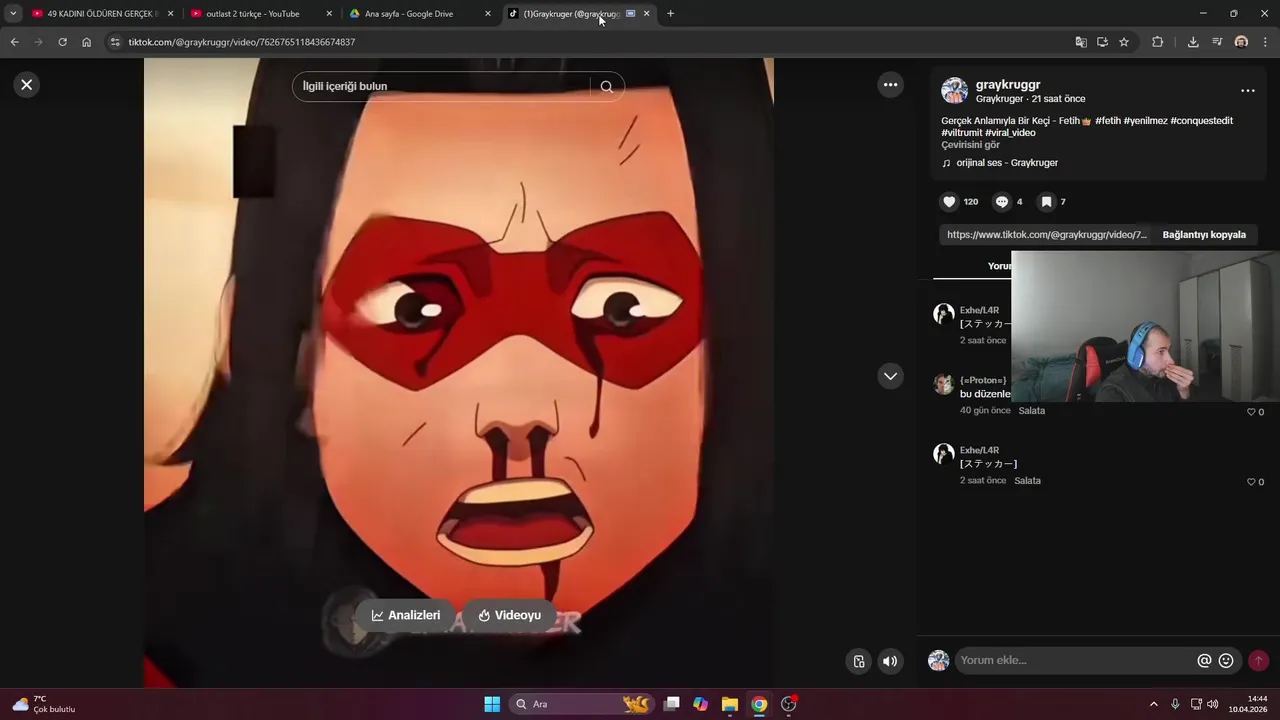This screenshot has width=1280, height=720.
Task: Open a new browser tab with plus
Action: point(670,14)
